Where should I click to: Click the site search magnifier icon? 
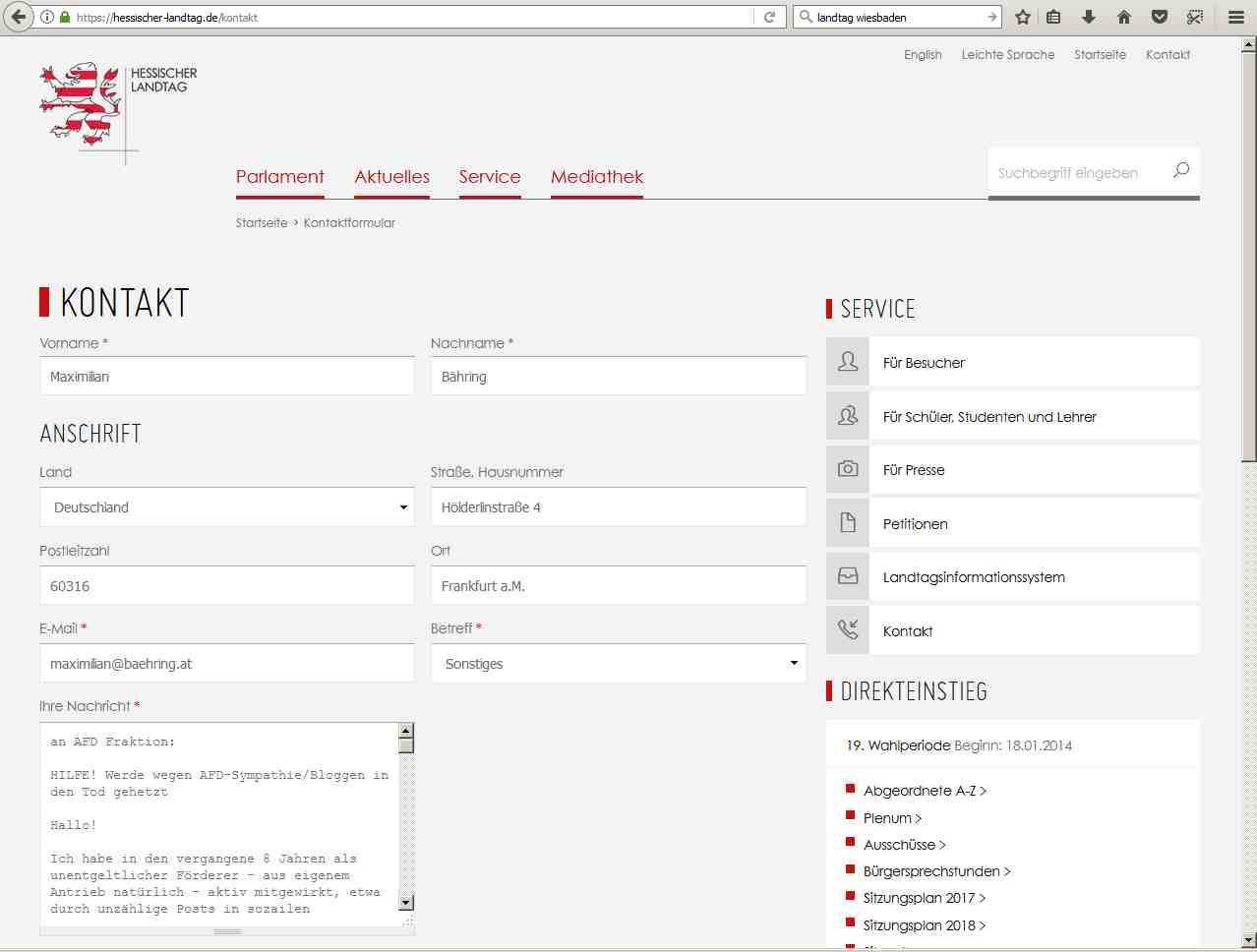[x=1181, y=171]
